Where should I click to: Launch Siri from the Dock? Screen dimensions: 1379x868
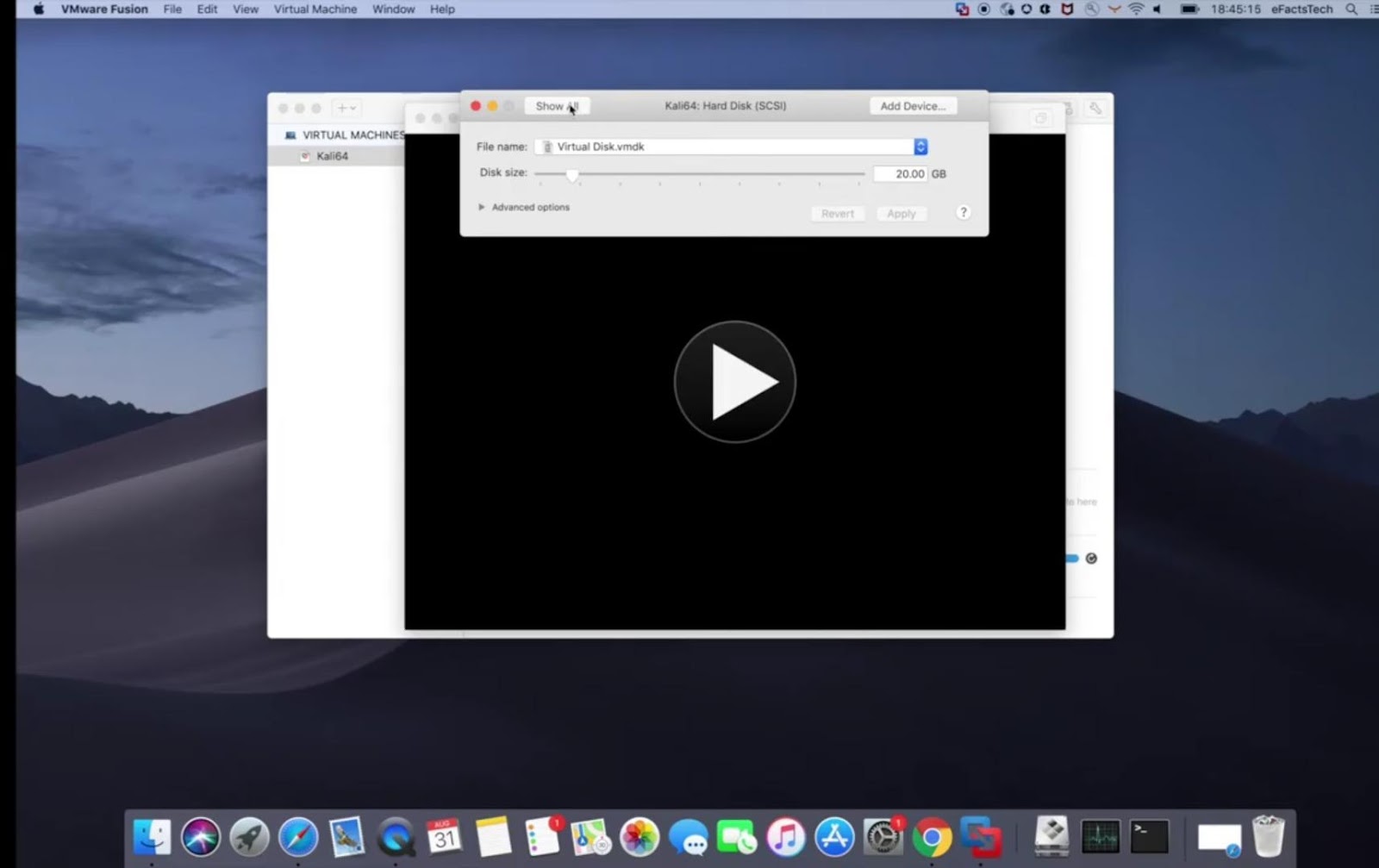201,837
